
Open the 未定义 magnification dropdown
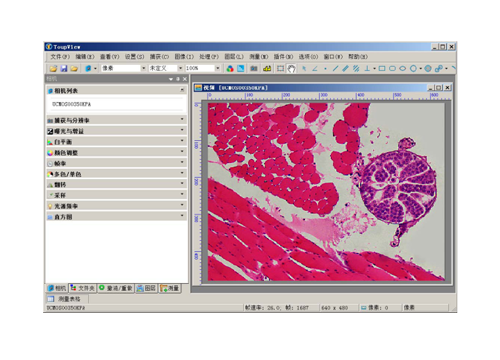point(180,68)
